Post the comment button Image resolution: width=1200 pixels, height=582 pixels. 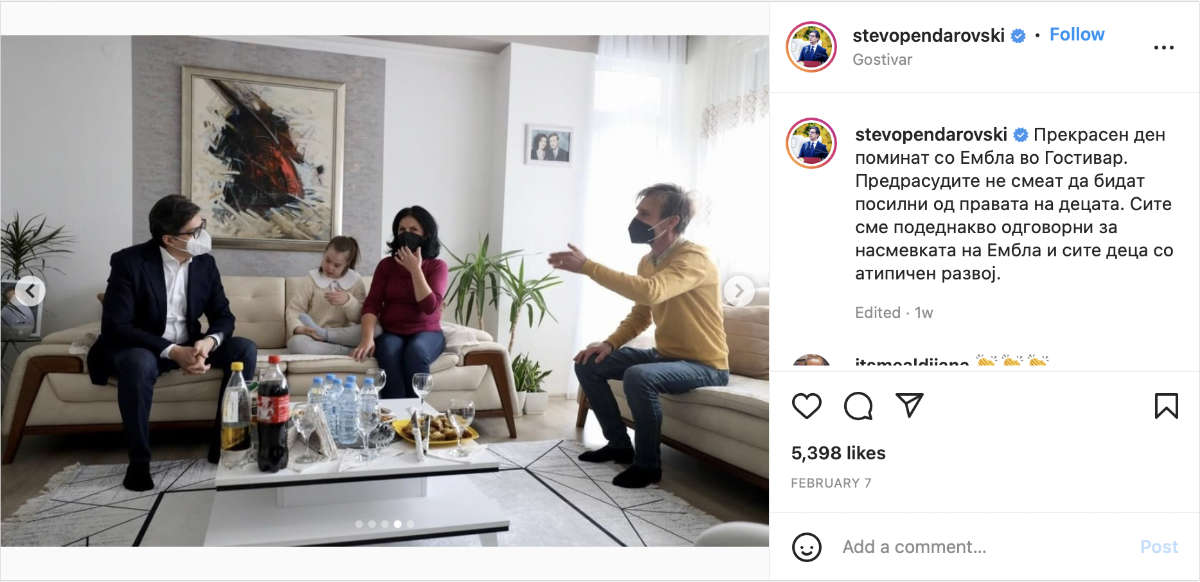tap(1159, 547)
